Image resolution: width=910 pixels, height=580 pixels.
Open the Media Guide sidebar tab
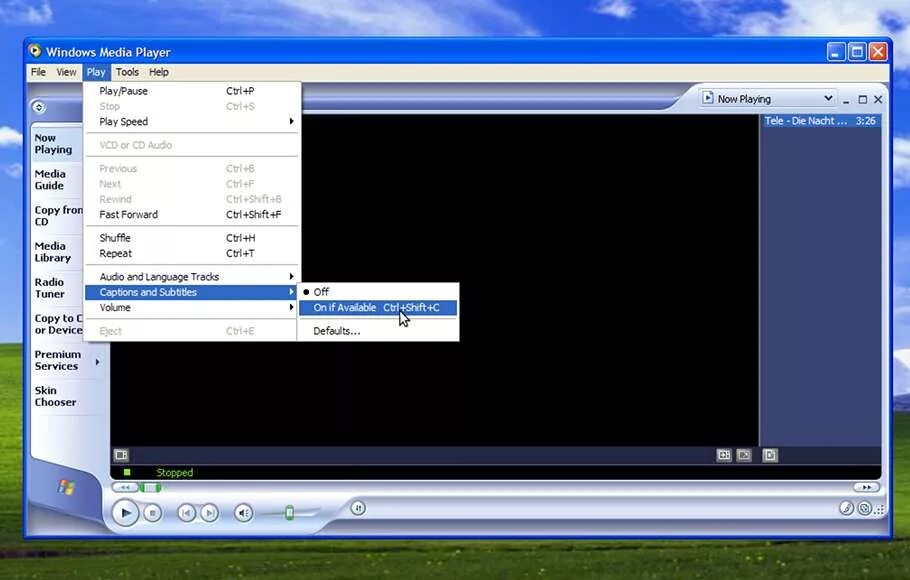coord(56,179)
